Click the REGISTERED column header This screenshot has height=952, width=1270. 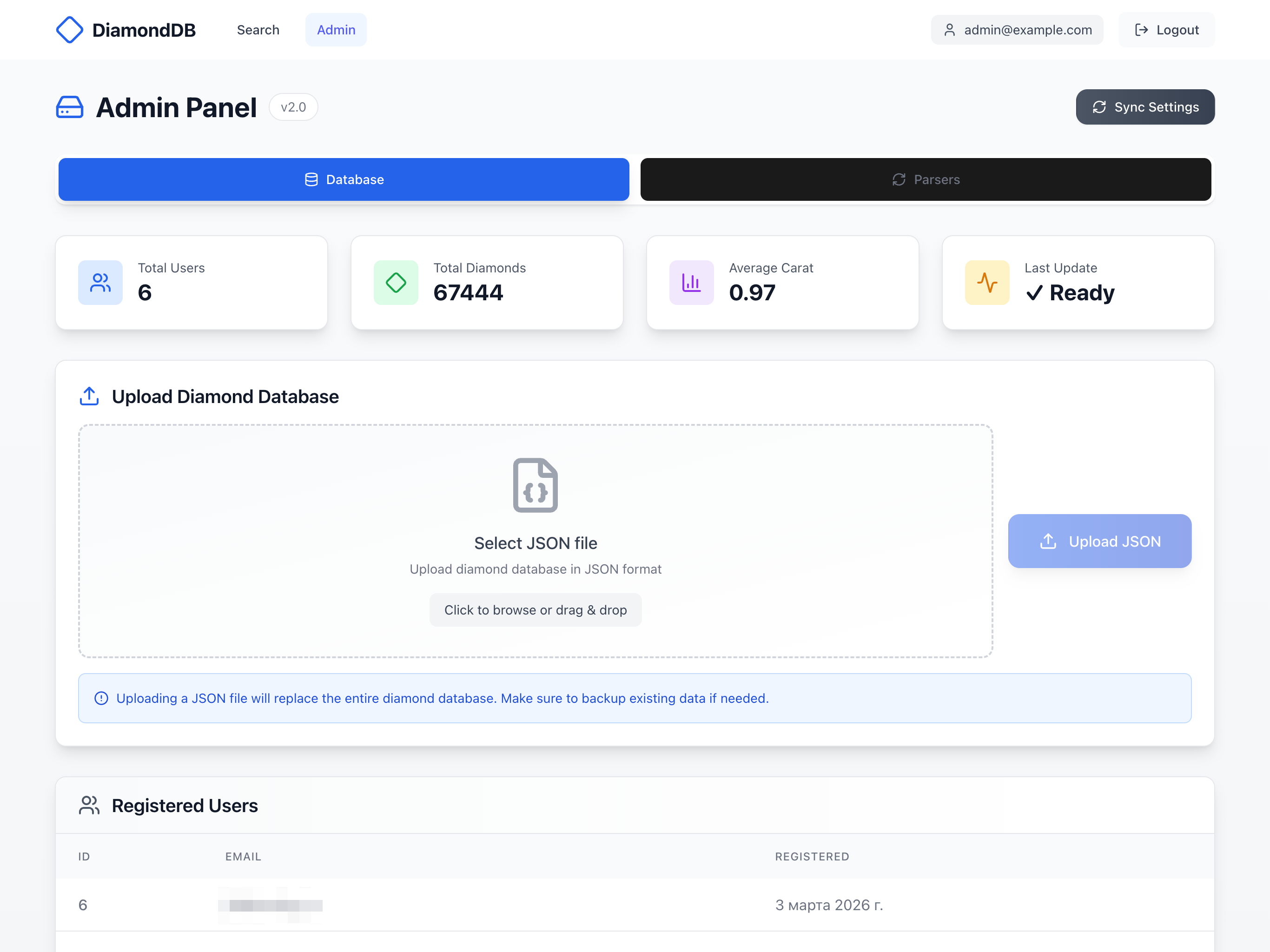[813, 857]
